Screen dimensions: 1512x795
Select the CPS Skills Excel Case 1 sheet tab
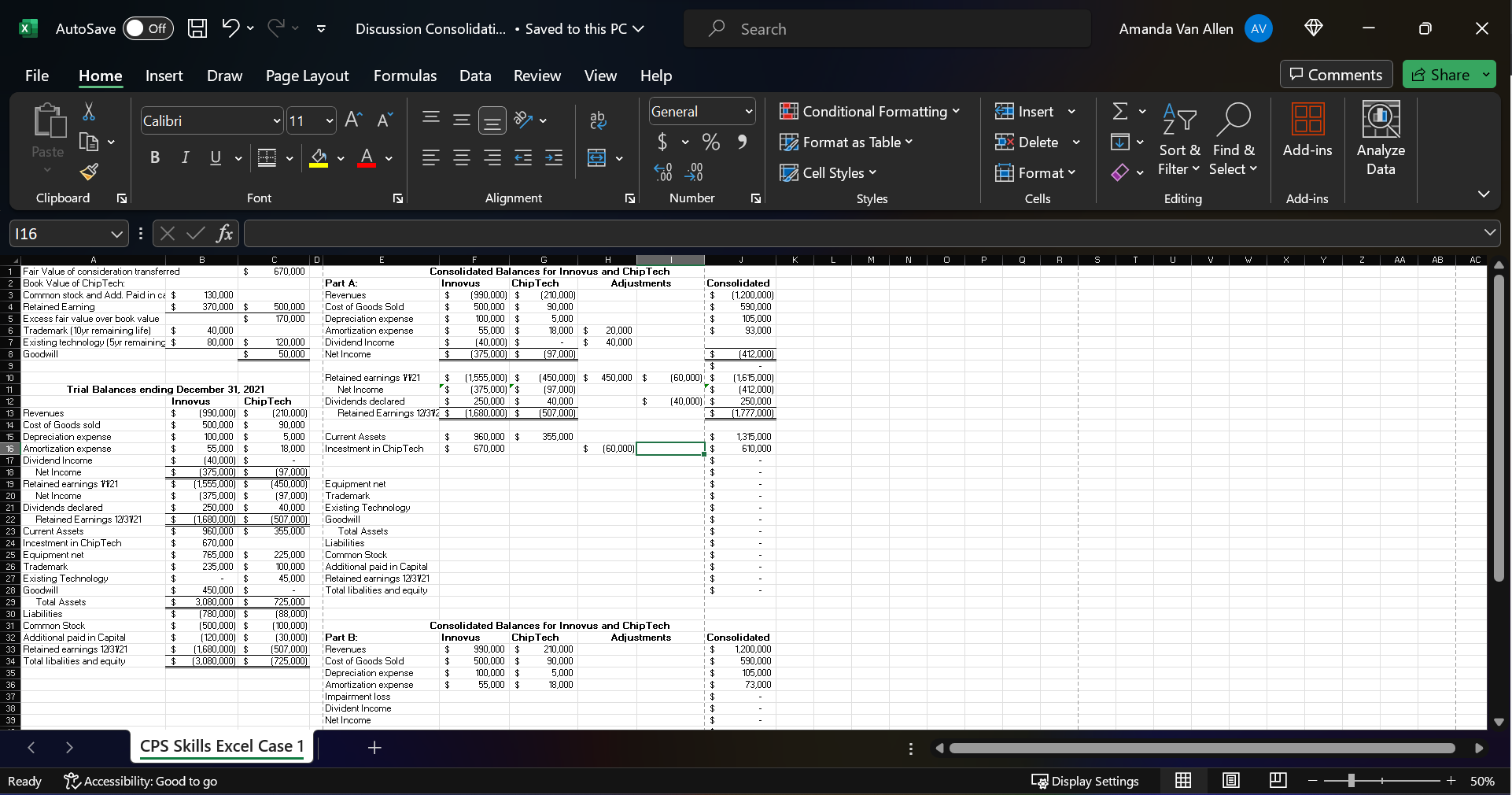(221, 746)
